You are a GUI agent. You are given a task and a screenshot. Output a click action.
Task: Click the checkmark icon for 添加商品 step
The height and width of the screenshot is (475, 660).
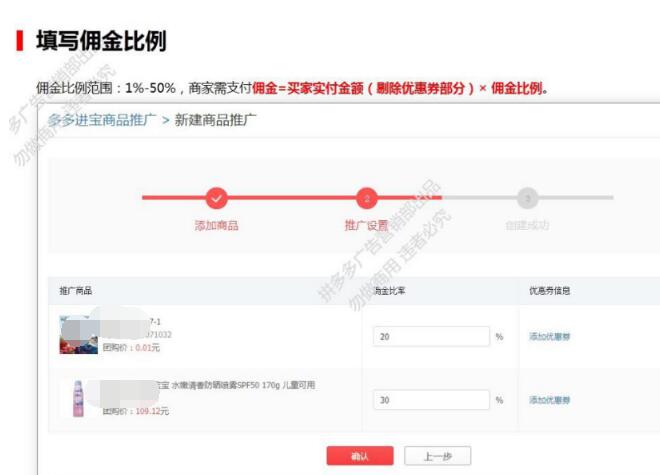click(217, 198)
